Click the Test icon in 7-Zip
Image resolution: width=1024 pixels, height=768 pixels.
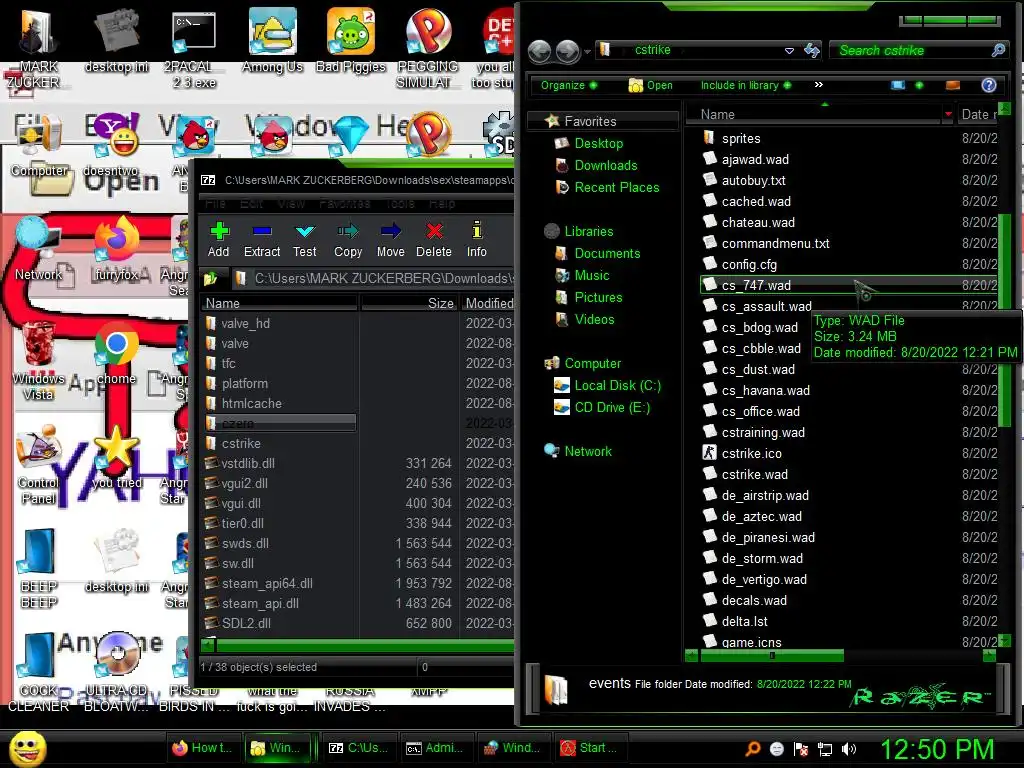click(x=304, y=231)
